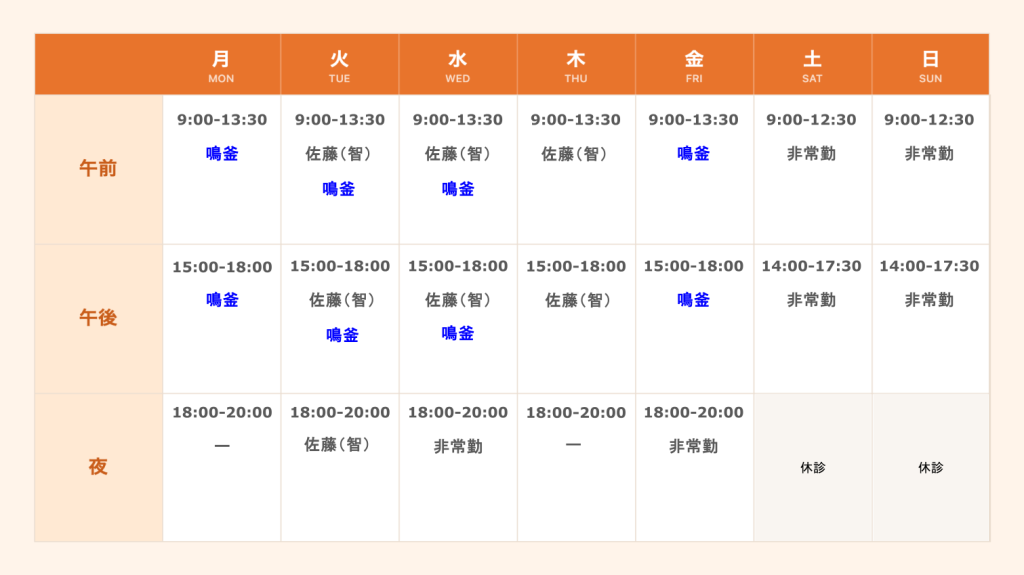
Task: Select the 月 MON column header
Action: point(221,65)
